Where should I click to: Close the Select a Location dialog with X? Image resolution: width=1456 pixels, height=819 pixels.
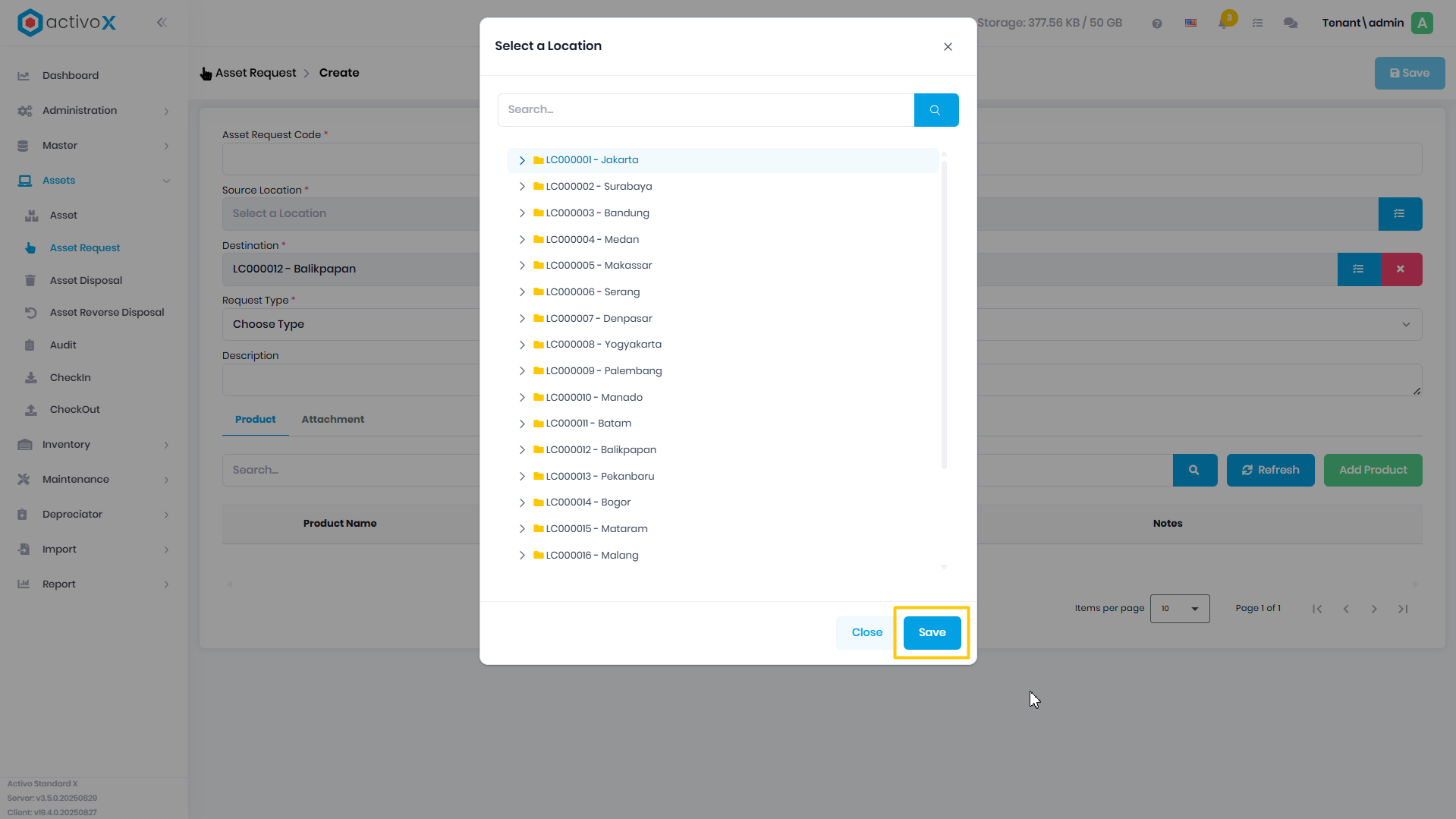pyautogui.click(x=948, y=46)
